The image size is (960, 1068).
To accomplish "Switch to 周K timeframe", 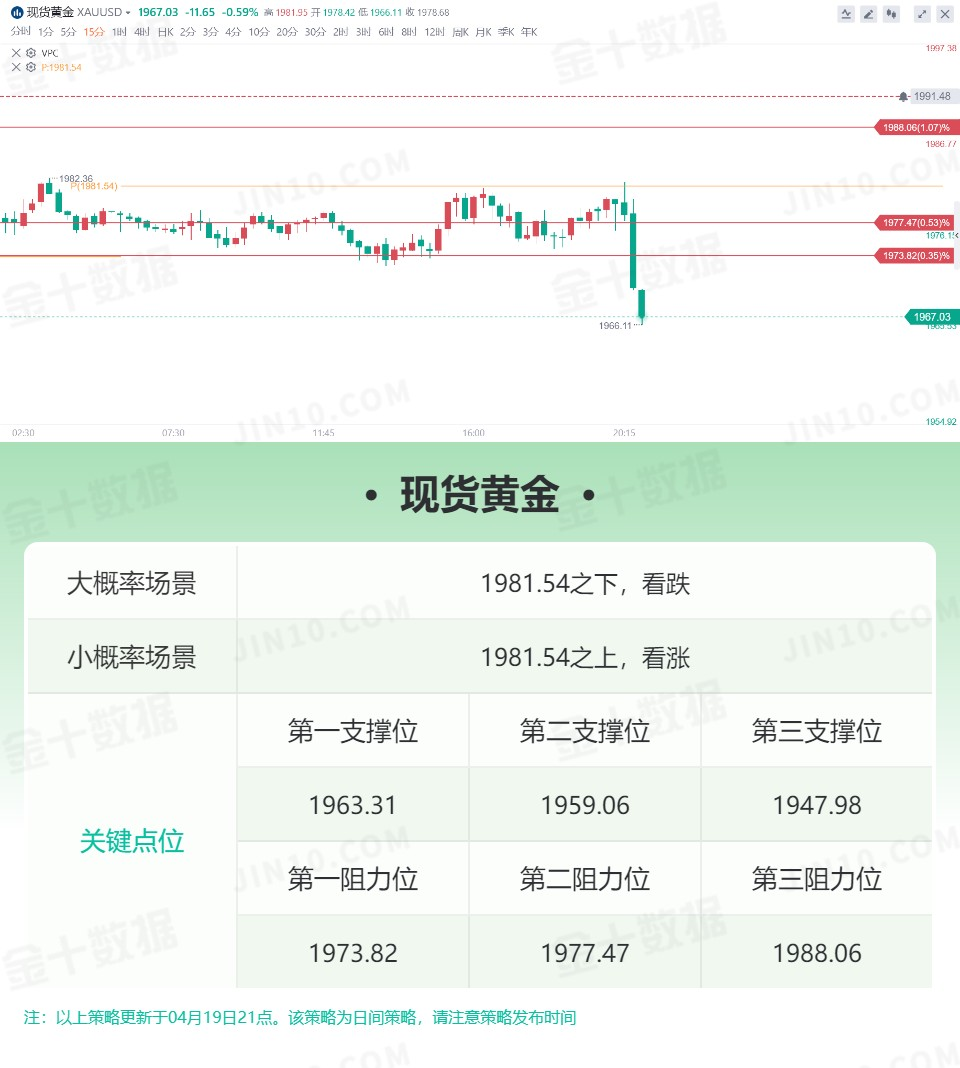I will tap(460, 31).
